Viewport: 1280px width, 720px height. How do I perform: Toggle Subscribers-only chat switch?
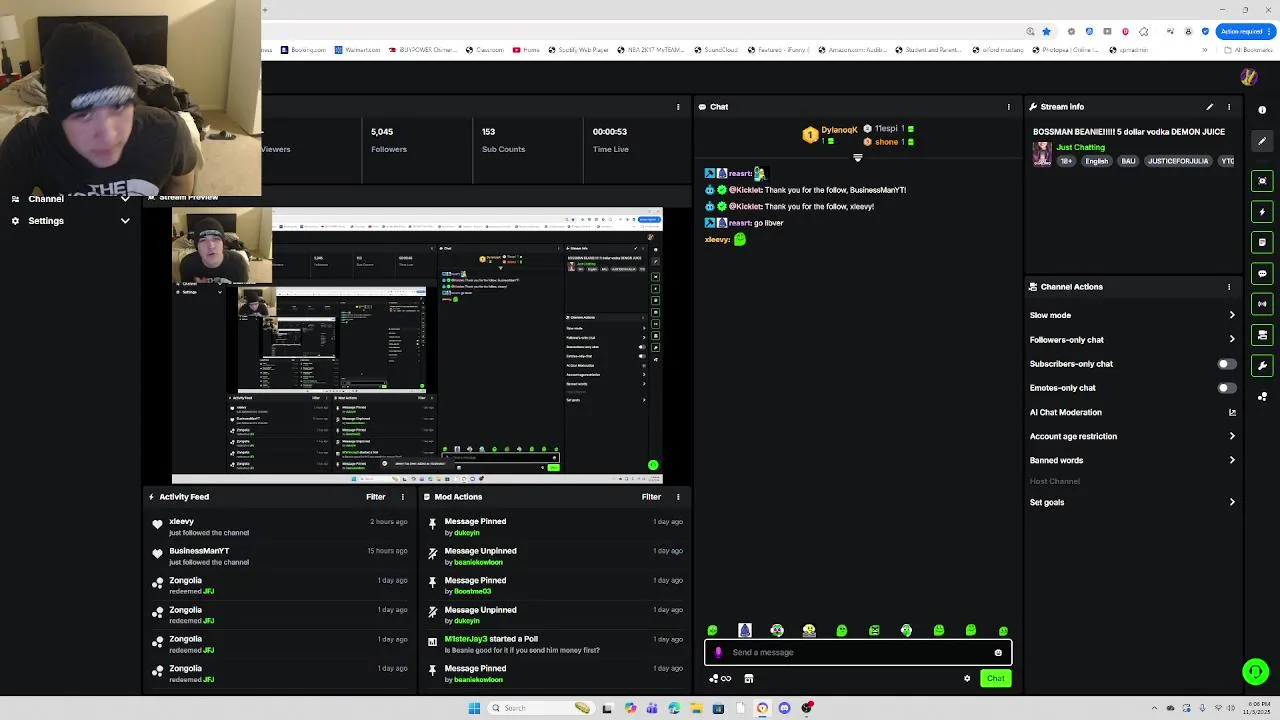pos(1226,364)
